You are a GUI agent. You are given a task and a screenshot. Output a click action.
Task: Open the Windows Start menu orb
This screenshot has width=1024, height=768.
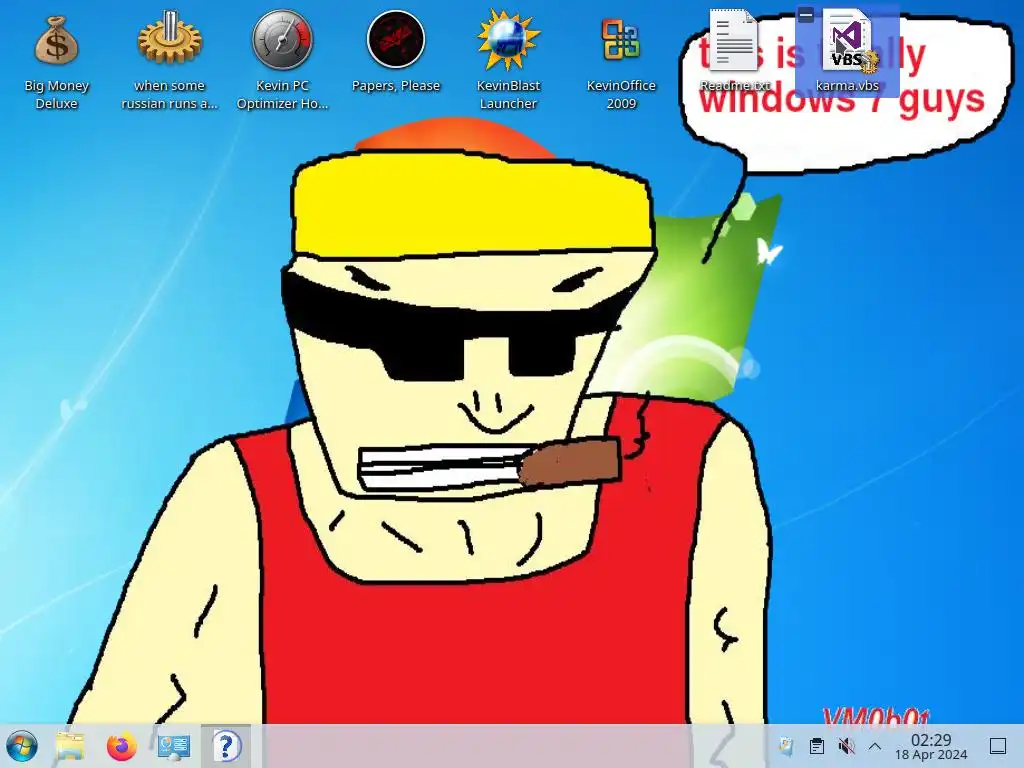pyautogui.click(x=22, y=746)
